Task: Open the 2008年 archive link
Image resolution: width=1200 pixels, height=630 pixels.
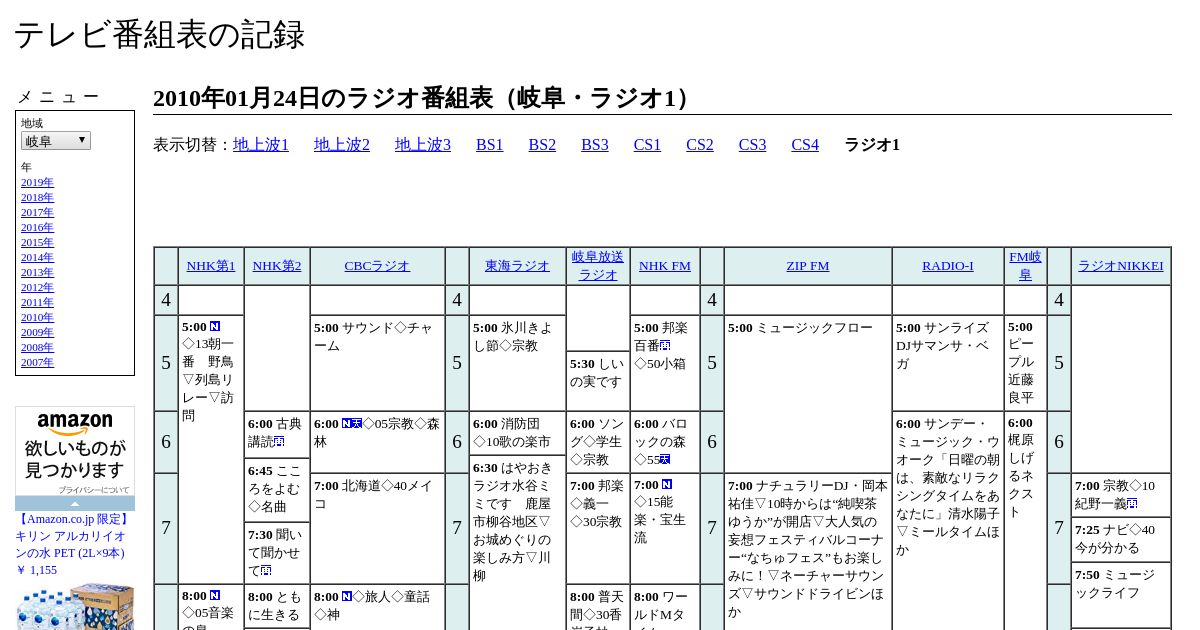Action: (x=37, y=348)
